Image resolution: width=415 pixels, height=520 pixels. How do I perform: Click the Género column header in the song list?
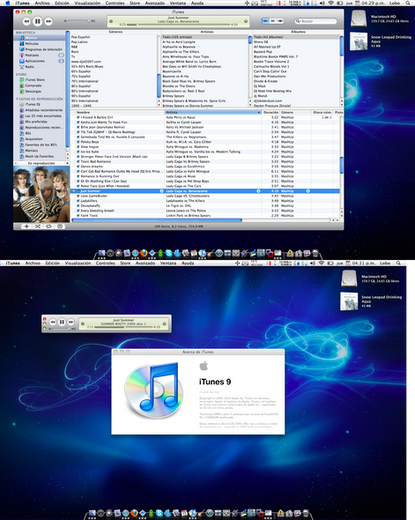tap(295, 113)
